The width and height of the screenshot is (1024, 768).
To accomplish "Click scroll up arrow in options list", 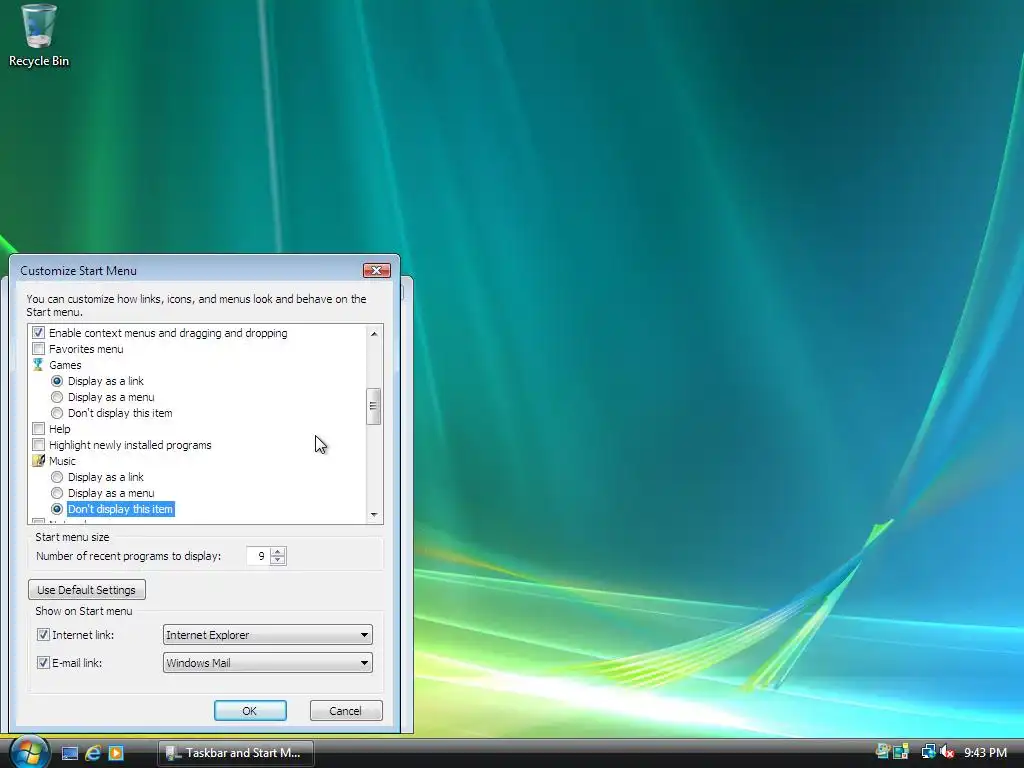I will 374,333.
